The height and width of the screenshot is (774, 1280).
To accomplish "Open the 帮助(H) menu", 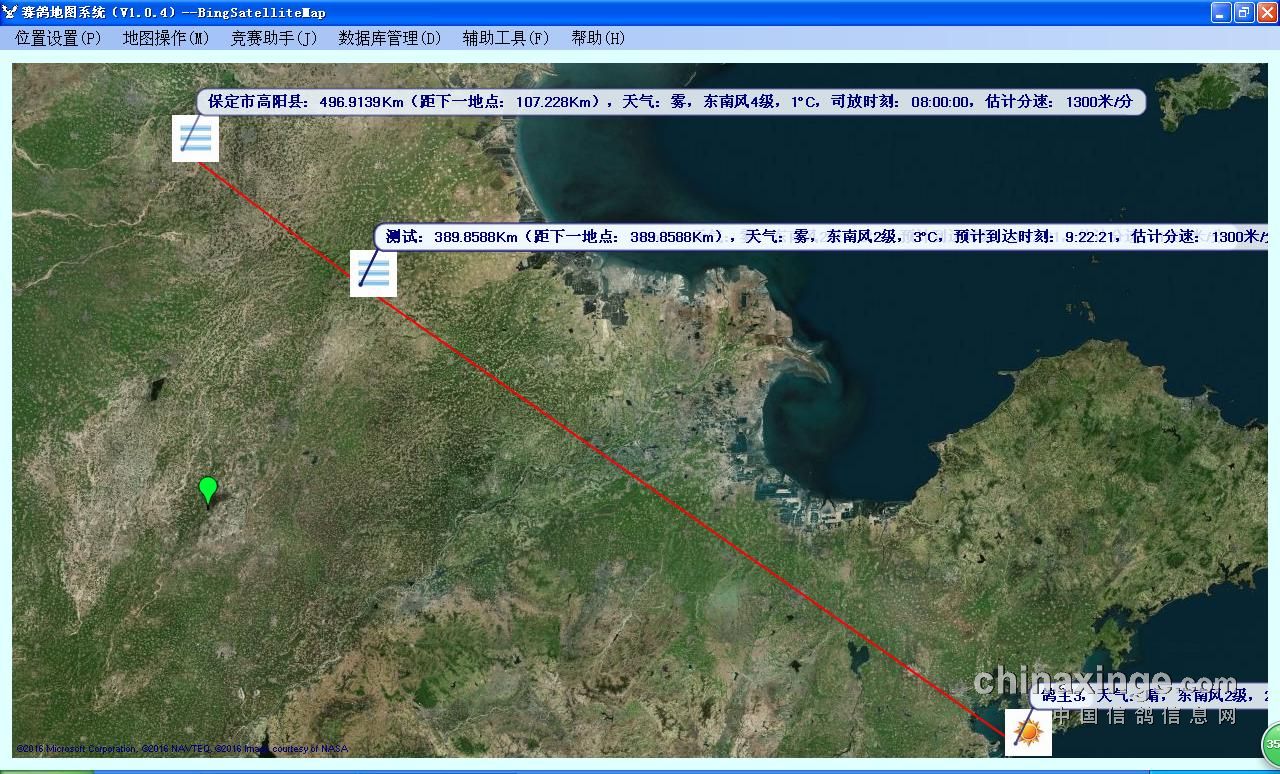I will (598, 38).
